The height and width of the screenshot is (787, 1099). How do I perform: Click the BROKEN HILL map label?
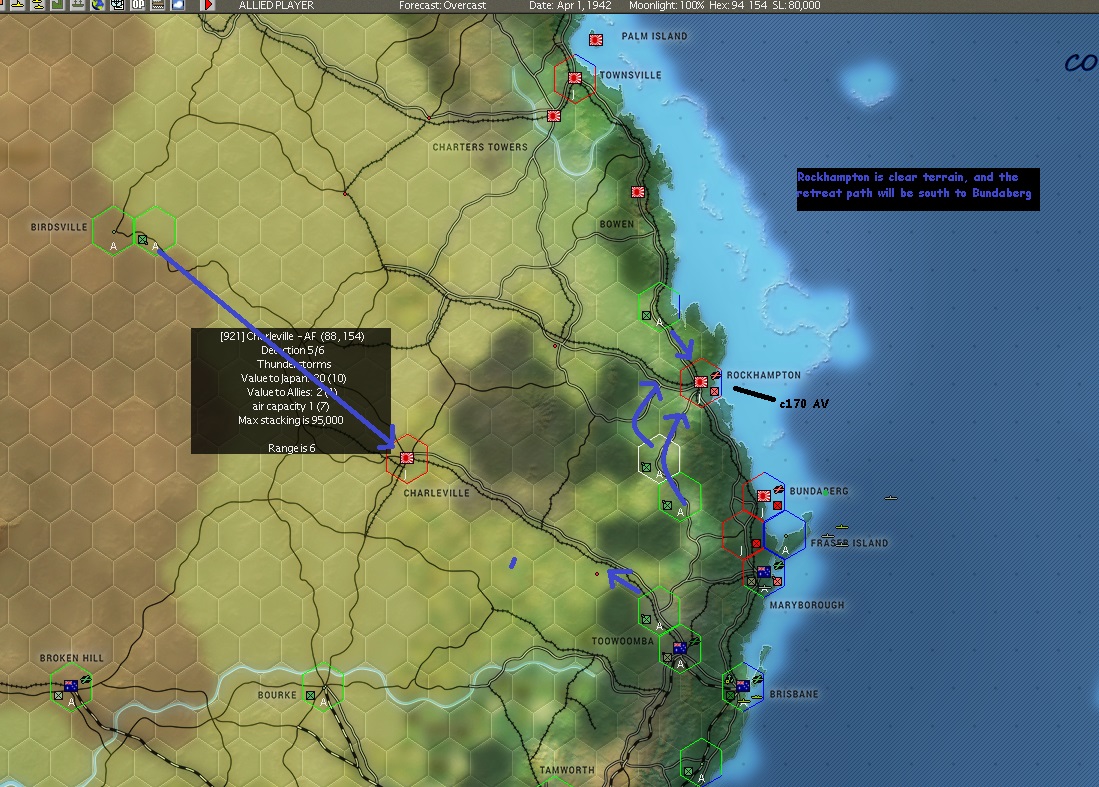tap(71, 658)
